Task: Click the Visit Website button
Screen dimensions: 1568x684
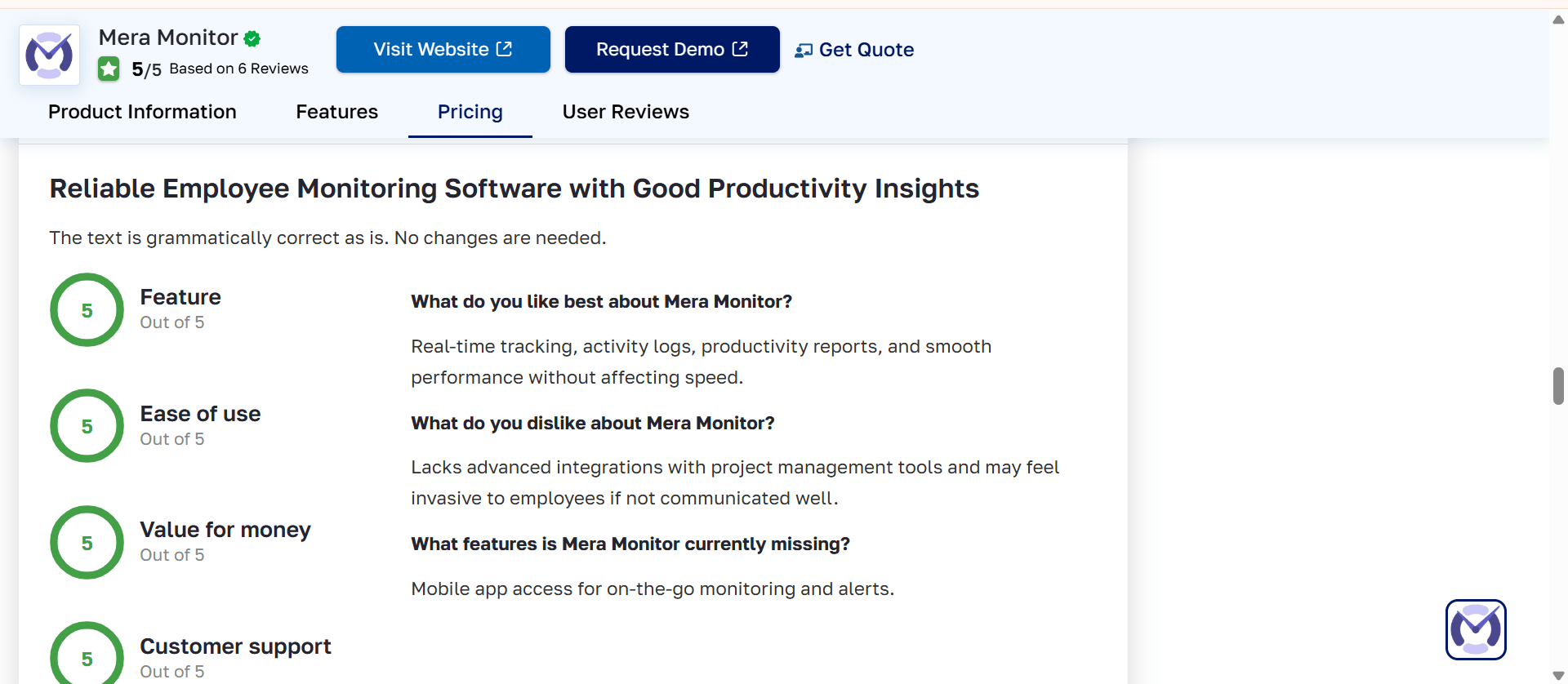Action: (x=443, y=50)
